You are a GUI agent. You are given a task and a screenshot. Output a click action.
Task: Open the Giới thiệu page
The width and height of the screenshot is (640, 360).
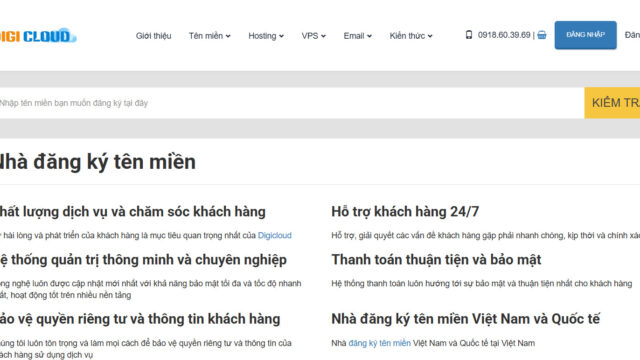click(x=153, y=36)
